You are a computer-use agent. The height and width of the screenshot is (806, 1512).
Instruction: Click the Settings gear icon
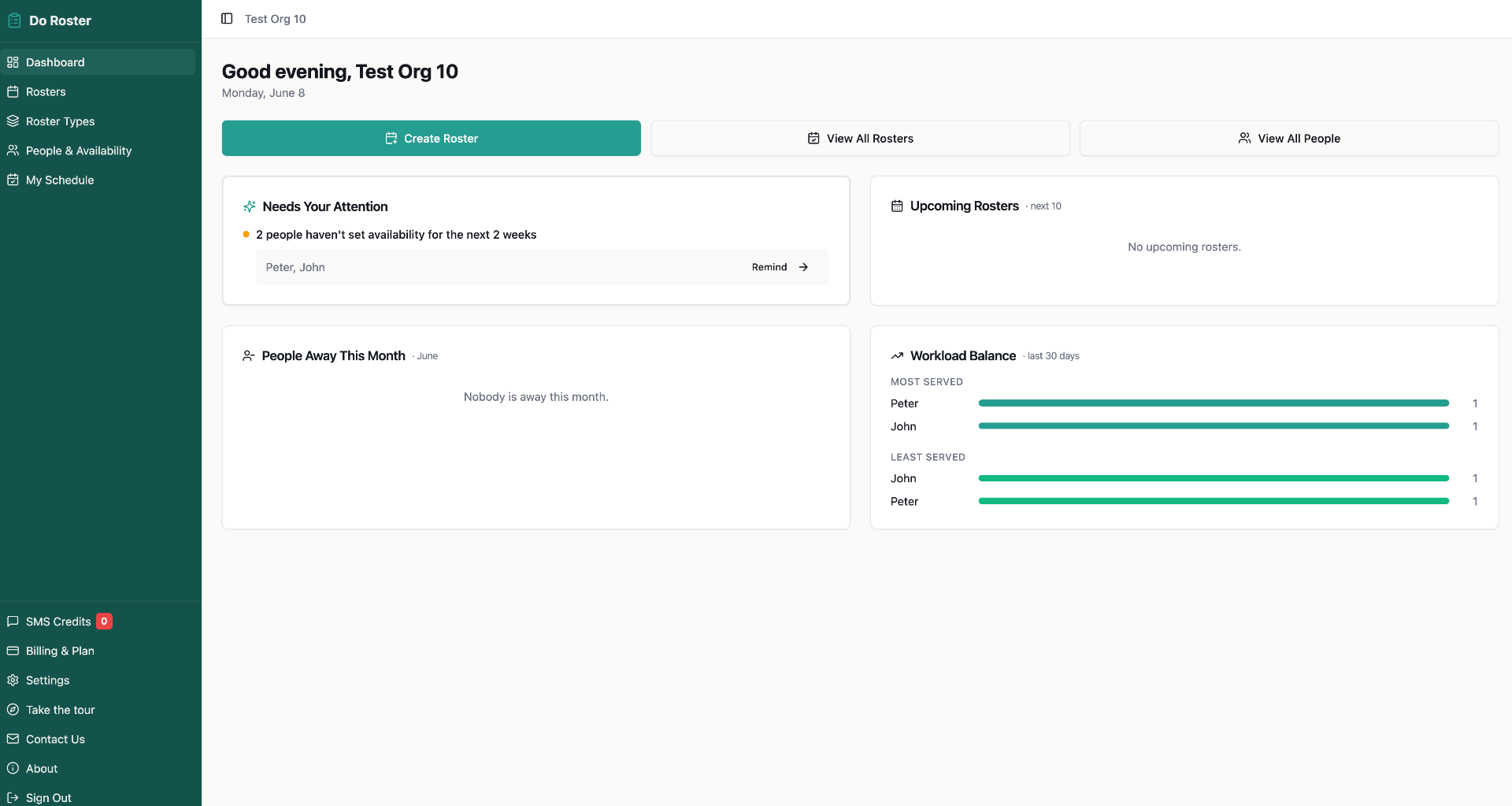click(13, 680)
